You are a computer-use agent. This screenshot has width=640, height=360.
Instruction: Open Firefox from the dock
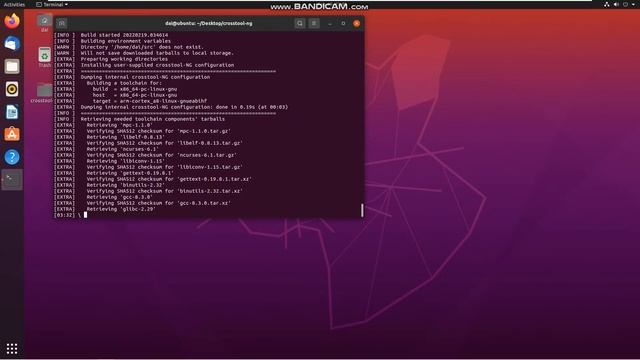pos(12,21)
